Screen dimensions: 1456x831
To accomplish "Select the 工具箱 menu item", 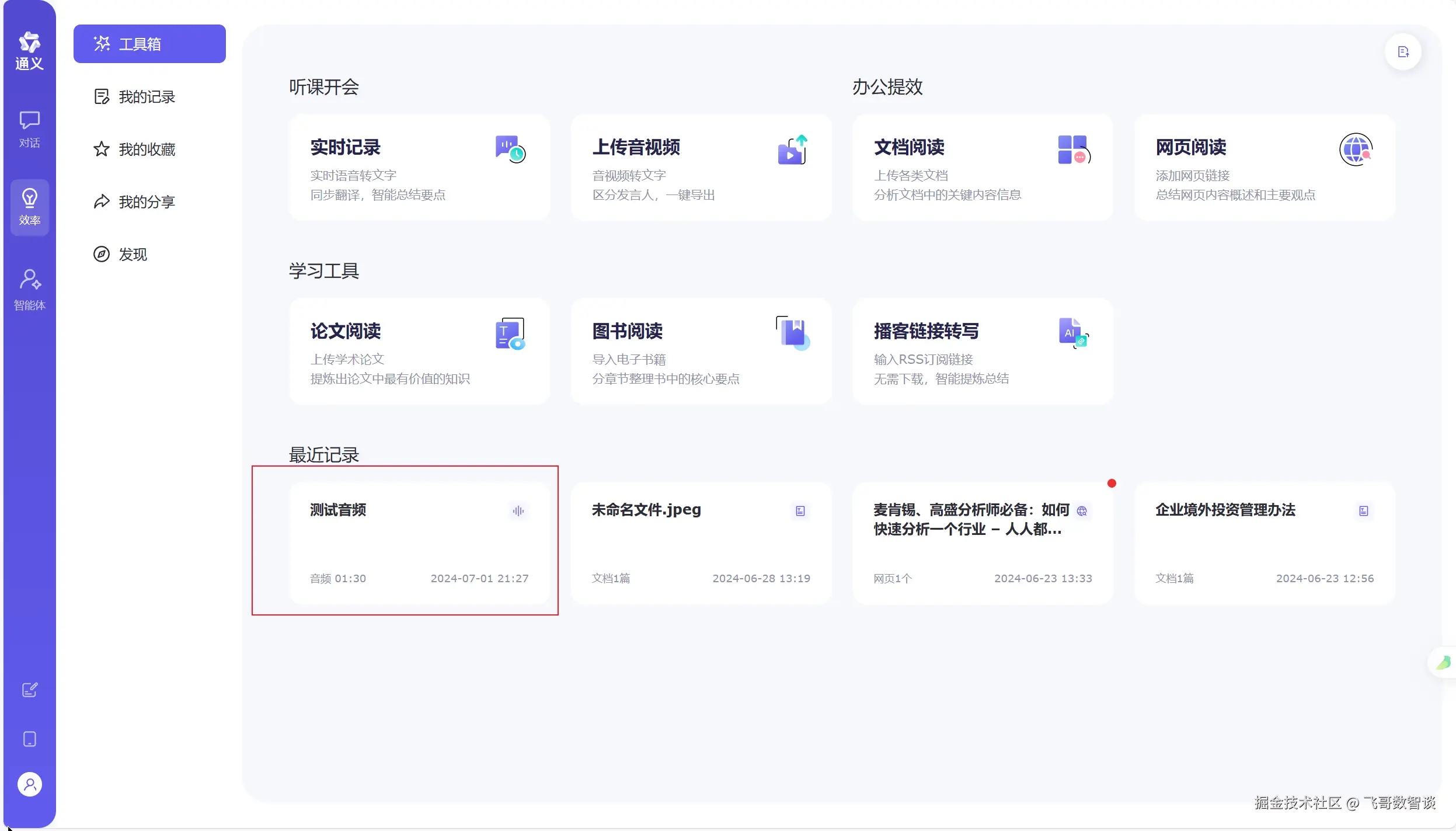I will tap(149, 44).
